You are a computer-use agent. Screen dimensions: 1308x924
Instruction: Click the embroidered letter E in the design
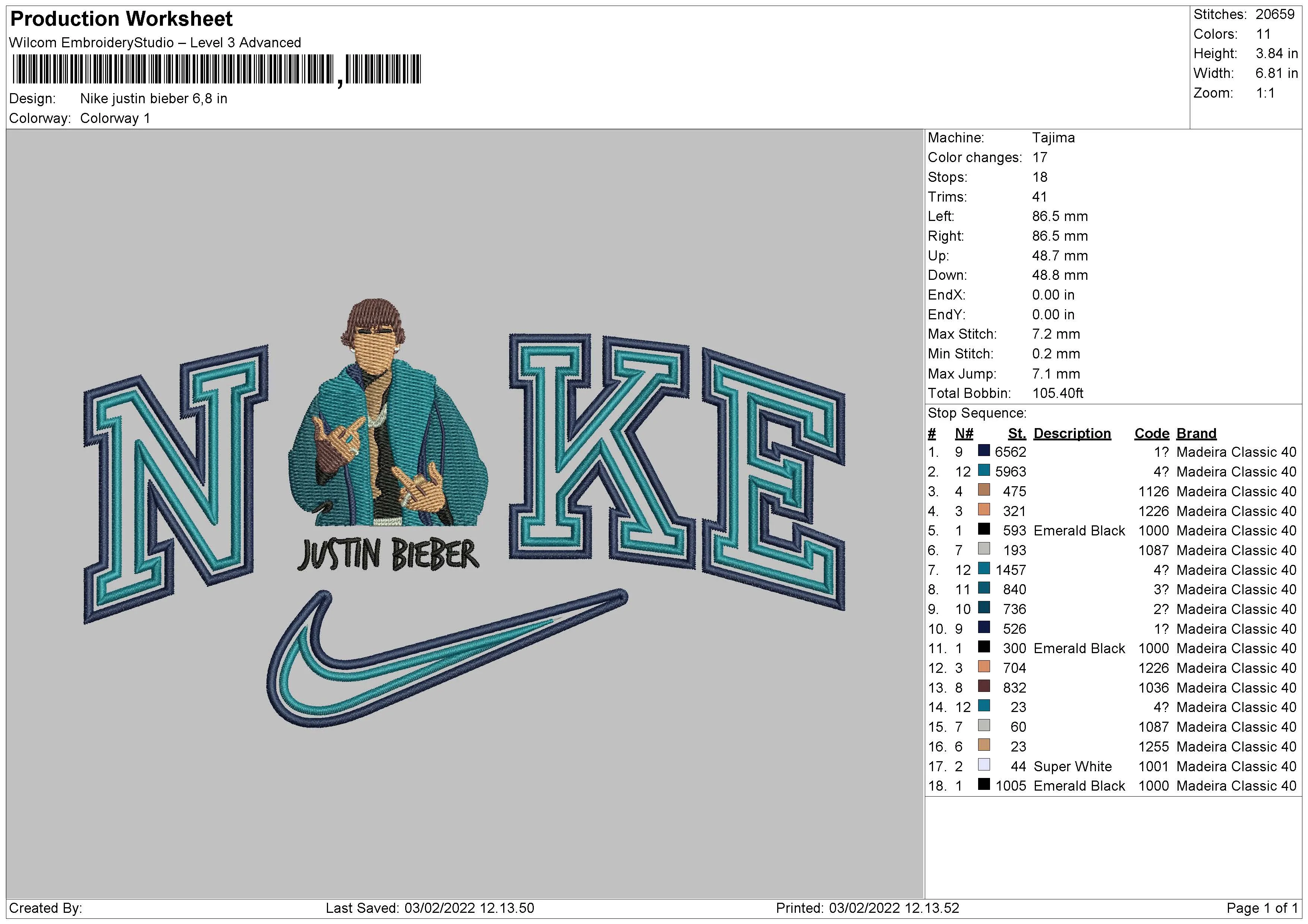[773, 478]
